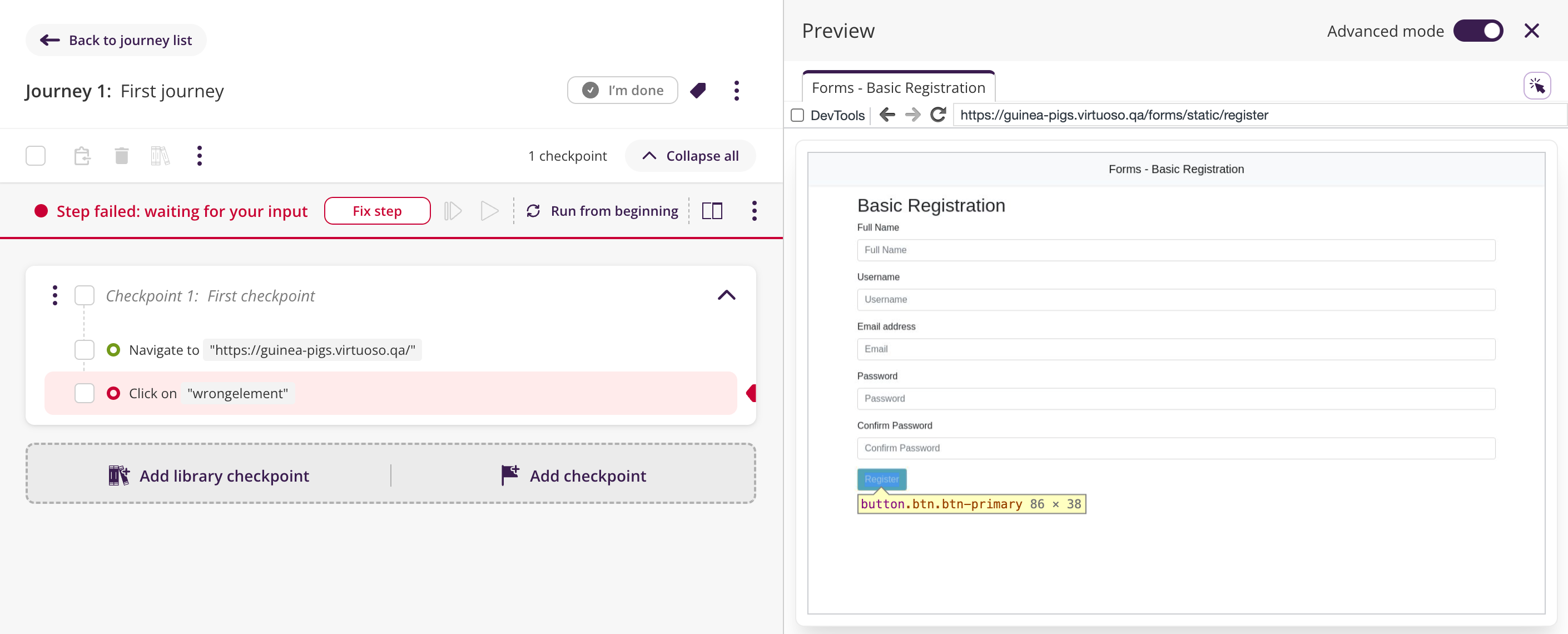Click the bookmark/tag icon on journey

[x=700, y=90]
